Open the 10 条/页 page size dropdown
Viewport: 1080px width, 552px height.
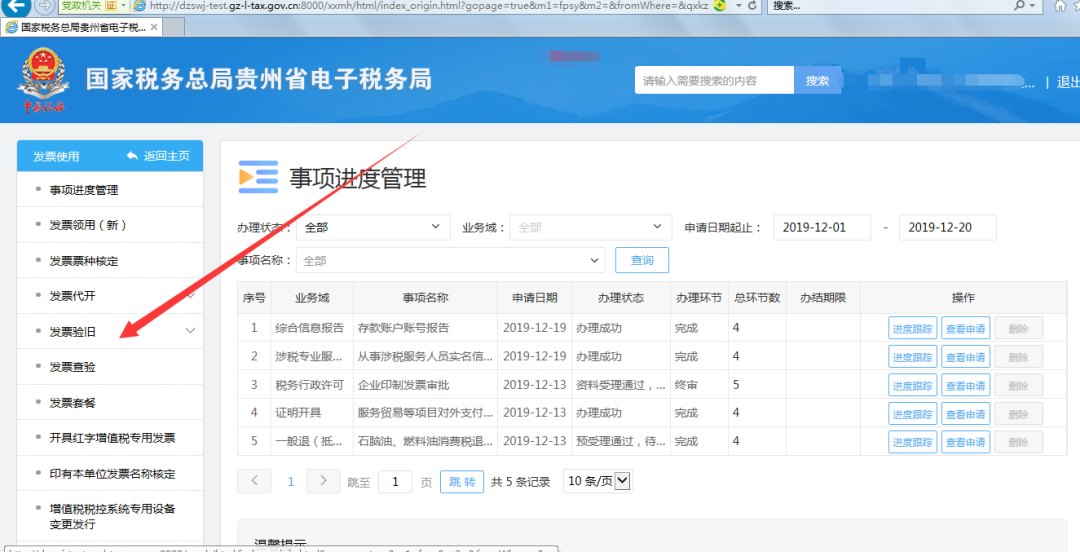(x=598, y=481)
